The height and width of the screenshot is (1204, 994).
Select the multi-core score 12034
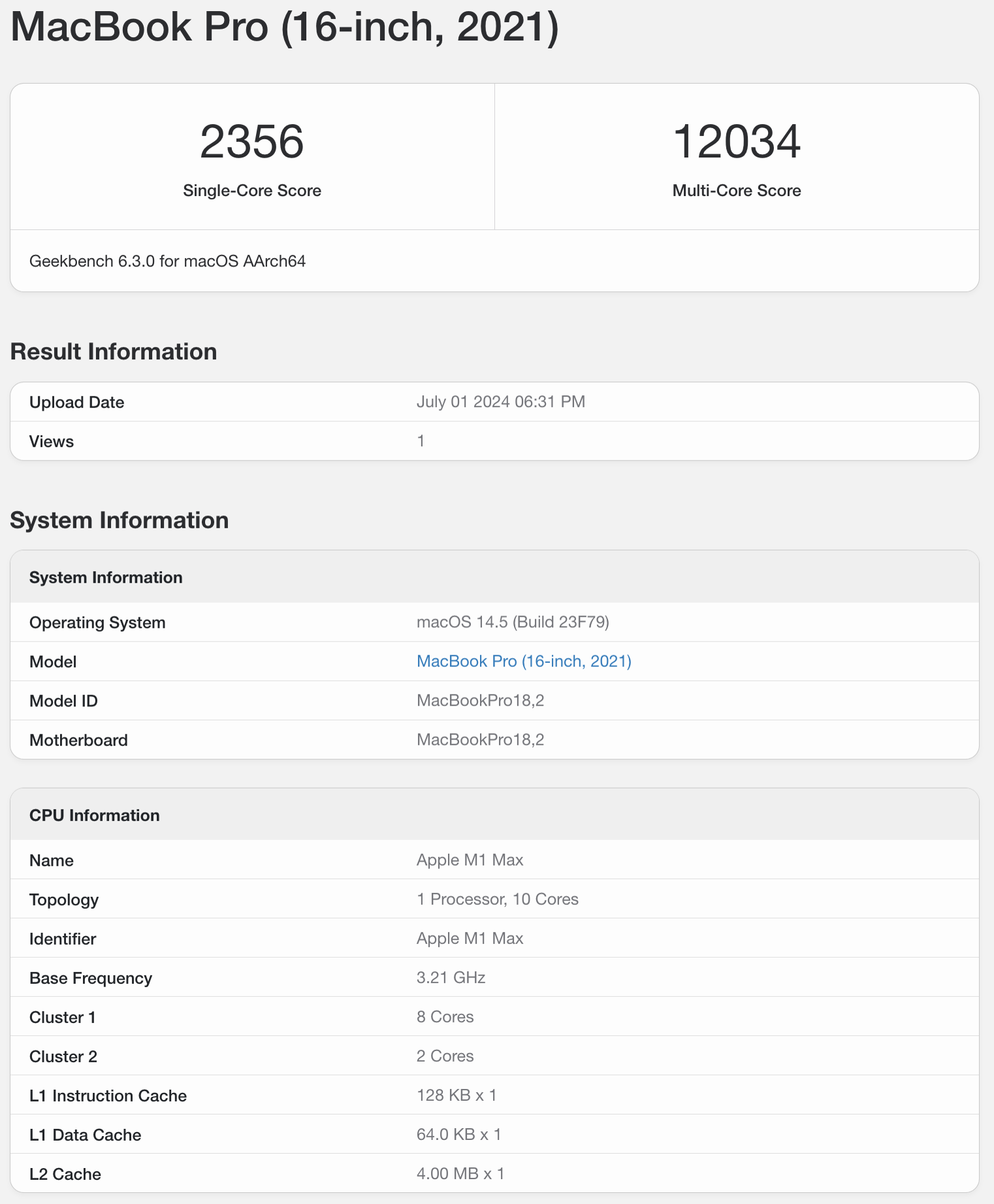[x=737, y=142]
